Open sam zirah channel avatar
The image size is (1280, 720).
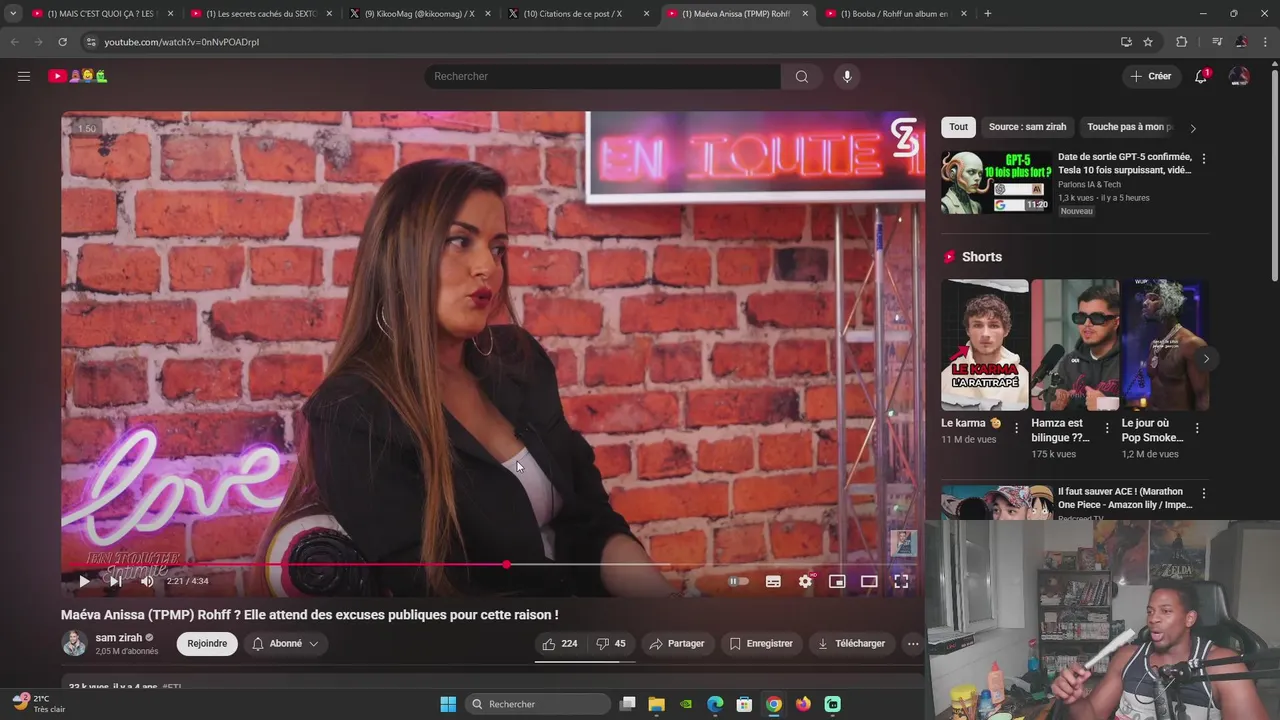(x=75, y=643)
